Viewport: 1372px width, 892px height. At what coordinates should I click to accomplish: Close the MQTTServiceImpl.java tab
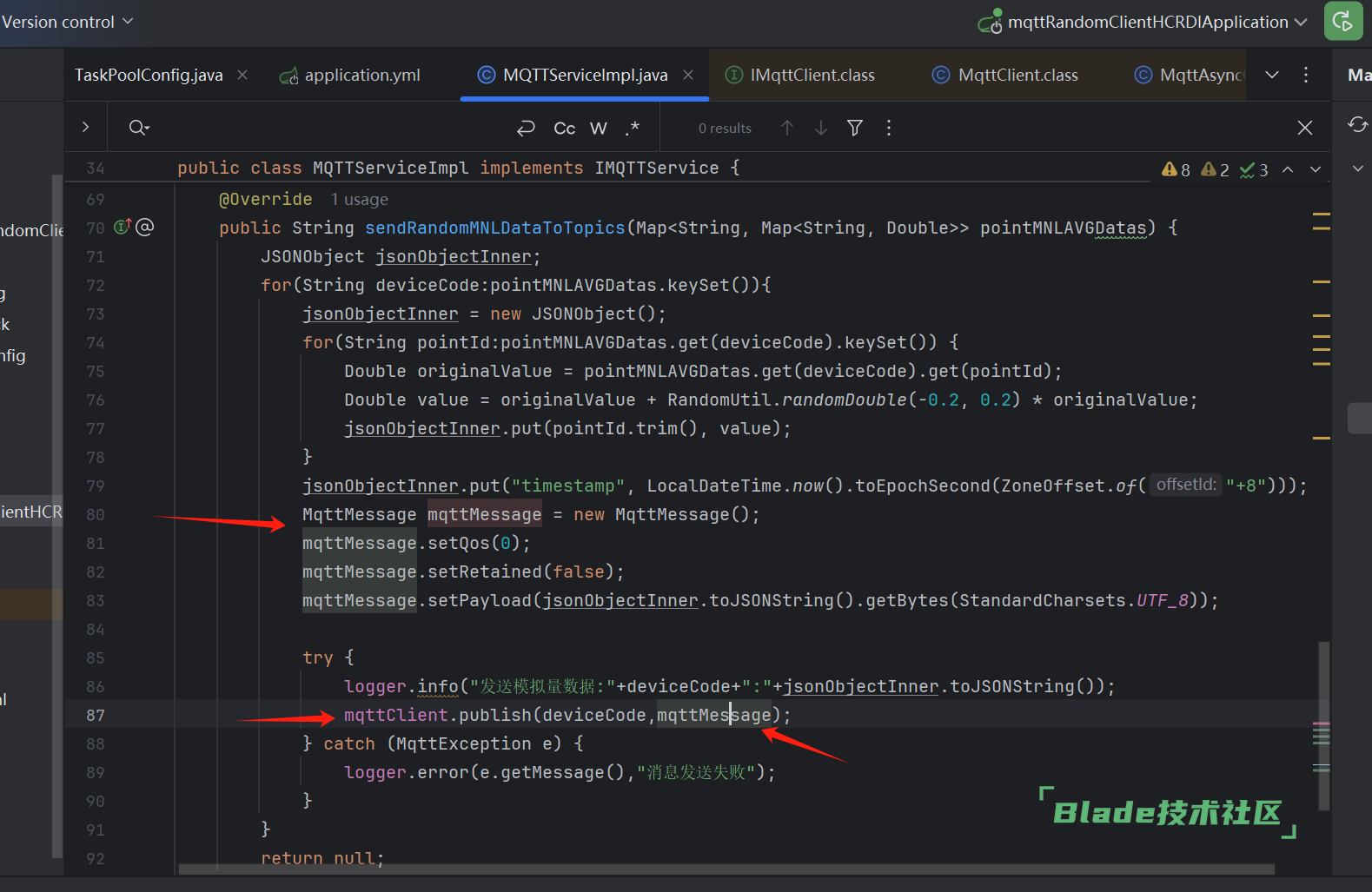pos(688,75)
